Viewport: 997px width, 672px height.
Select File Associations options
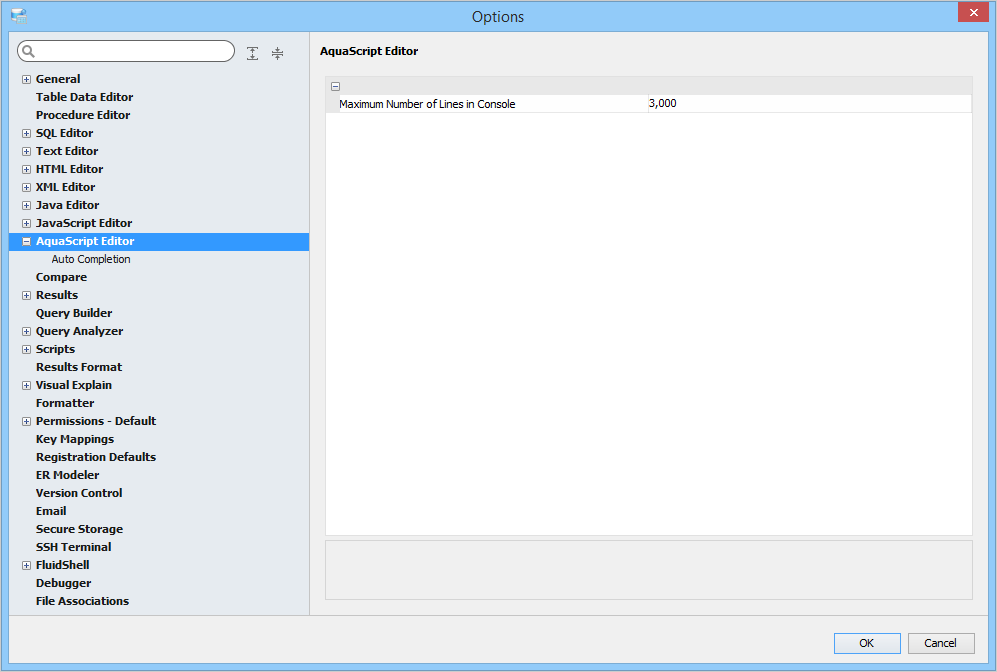click(82, 601)
